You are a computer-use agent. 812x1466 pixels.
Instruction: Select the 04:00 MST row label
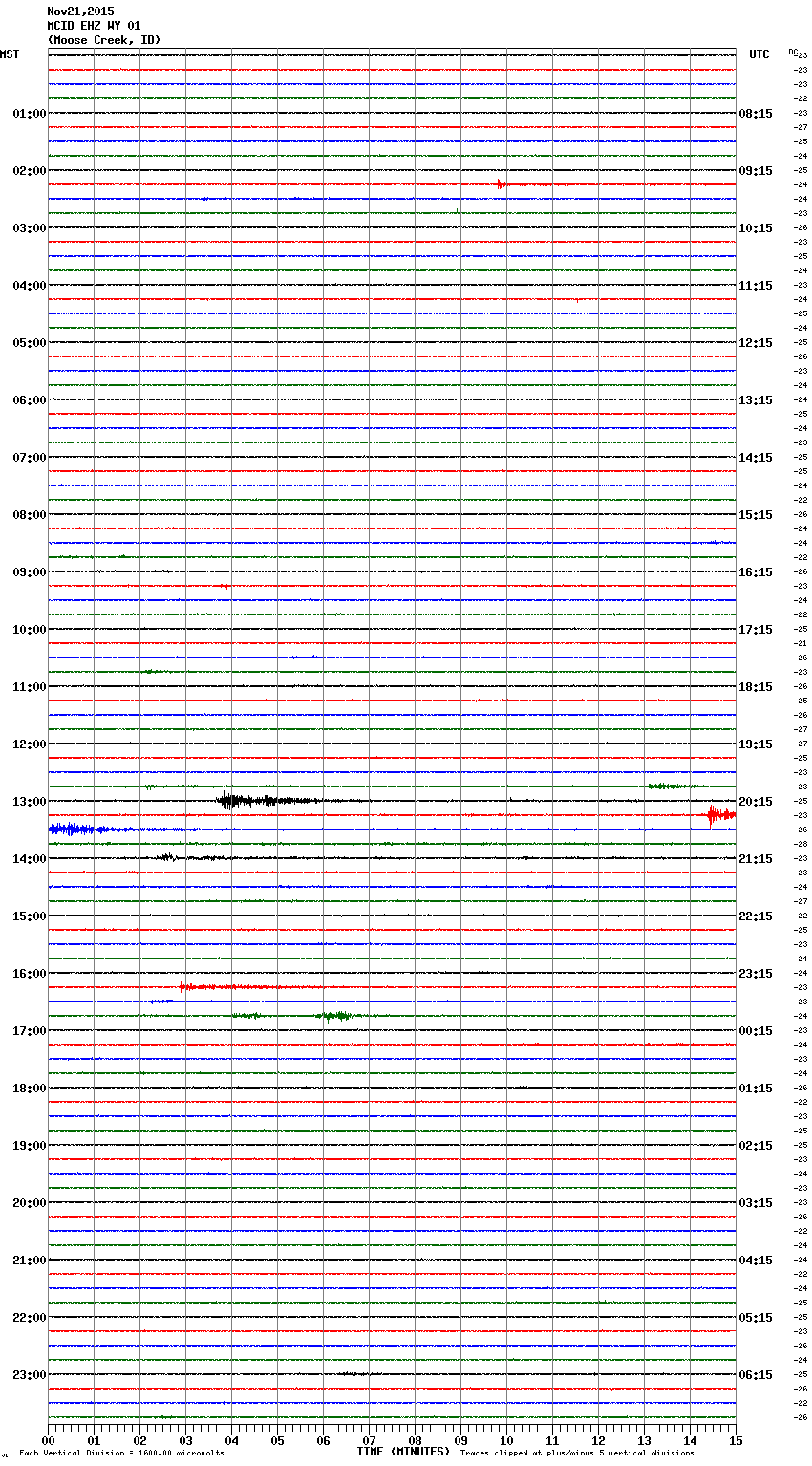tap(29, 286)
